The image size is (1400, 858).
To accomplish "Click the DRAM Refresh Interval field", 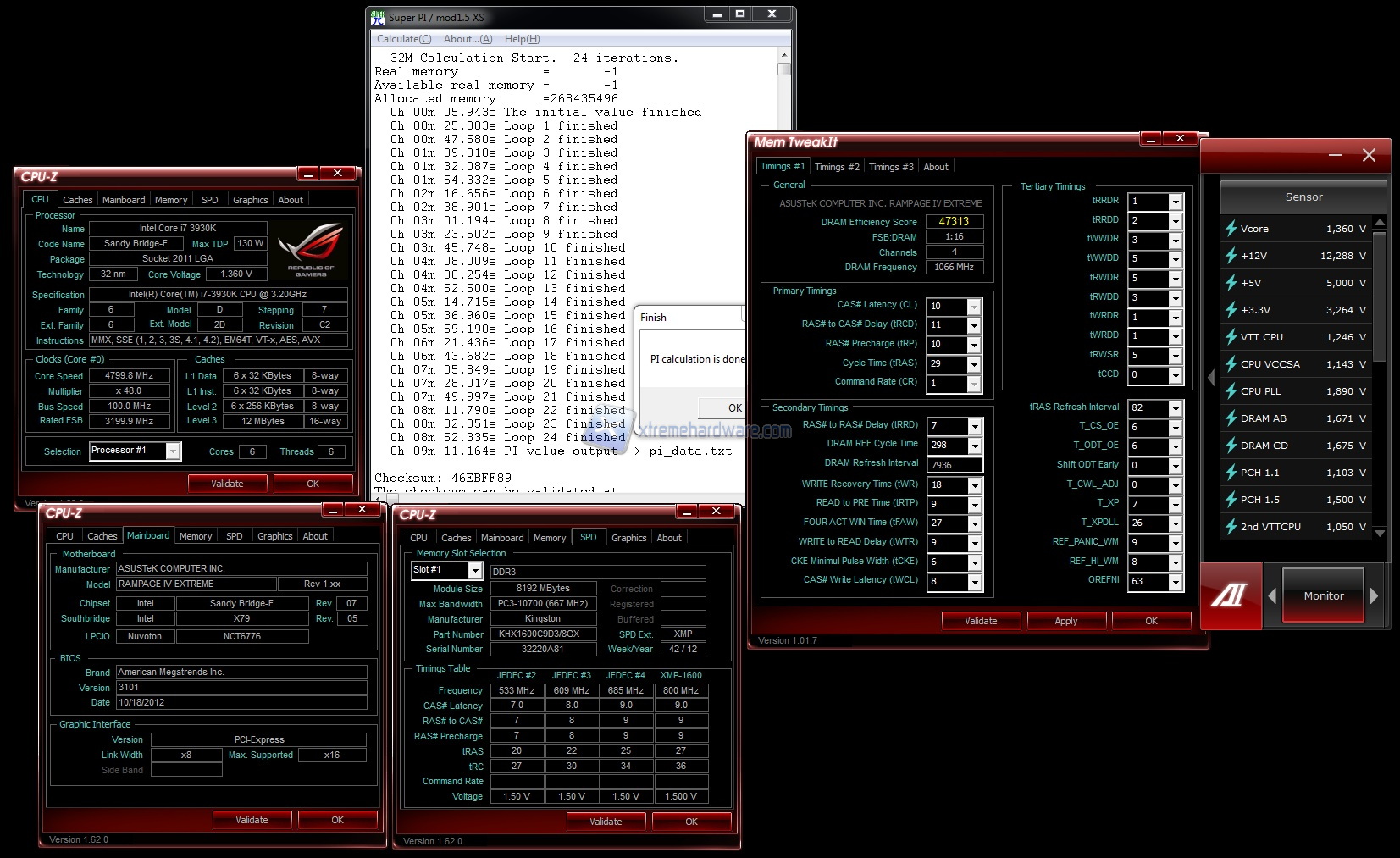I will tap(954, 465).
